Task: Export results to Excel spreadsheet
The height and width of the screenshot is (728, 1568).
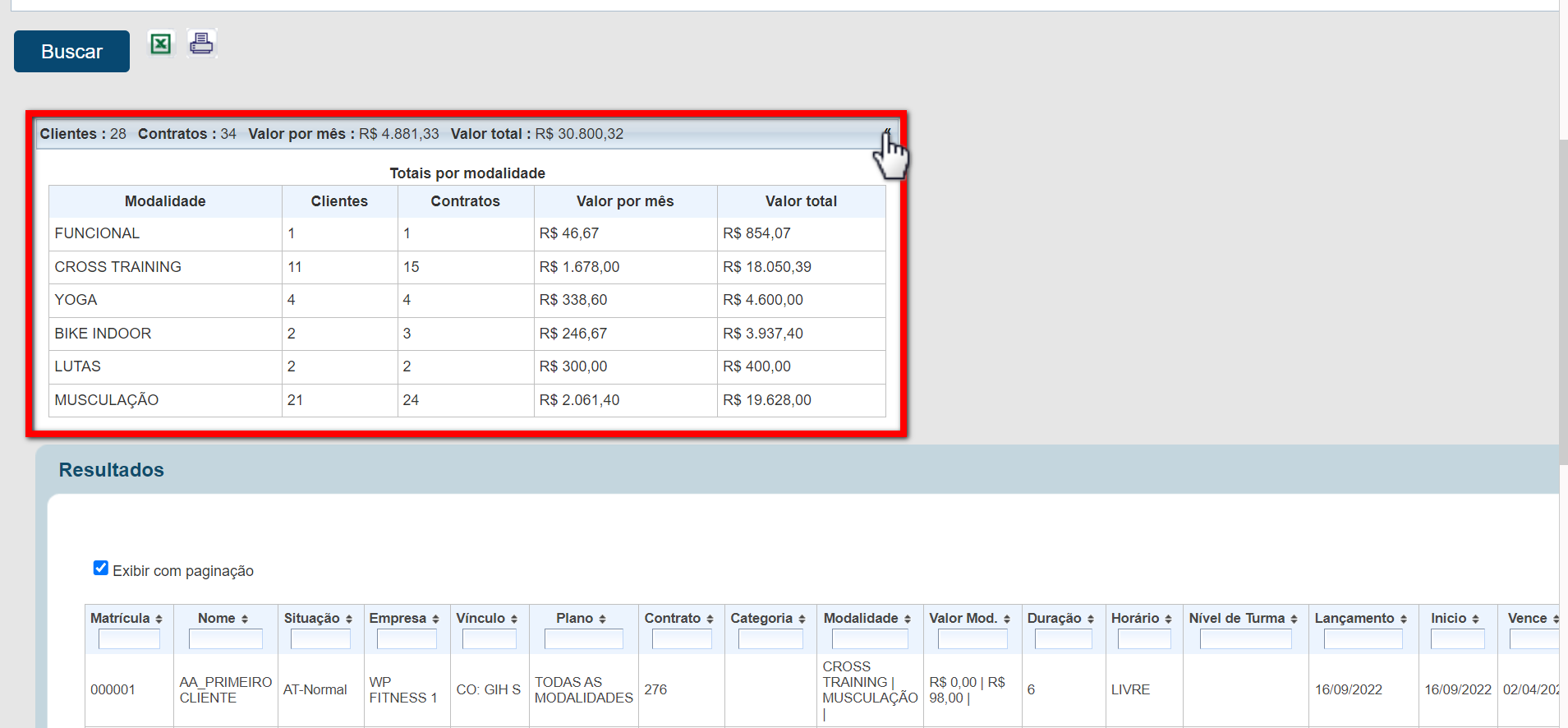Action: [x=161, y=44]
